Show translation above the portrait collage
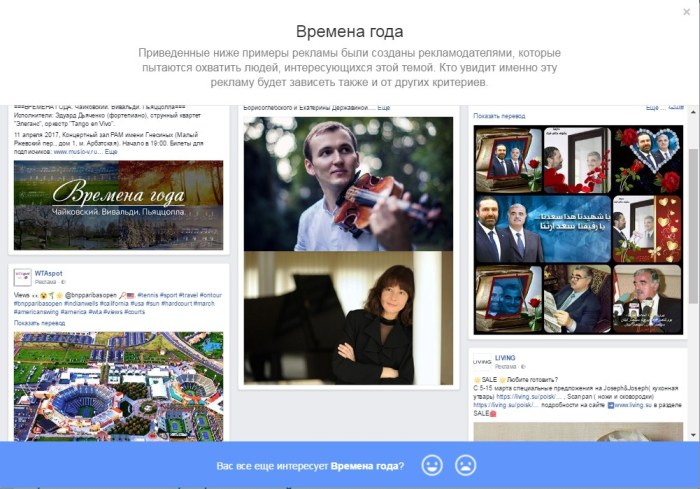This screenshot has width=700, height=489. 500,117
